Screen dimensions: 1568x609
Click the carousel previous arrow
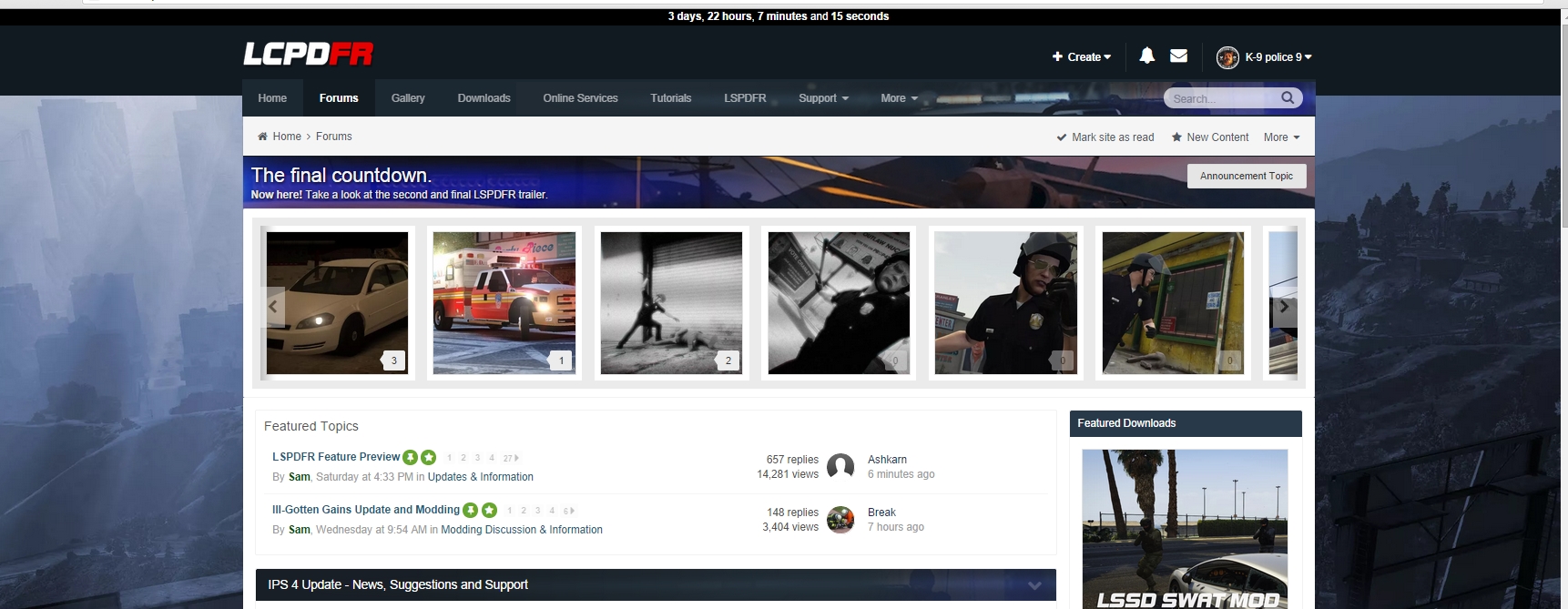tap(273, 307)
